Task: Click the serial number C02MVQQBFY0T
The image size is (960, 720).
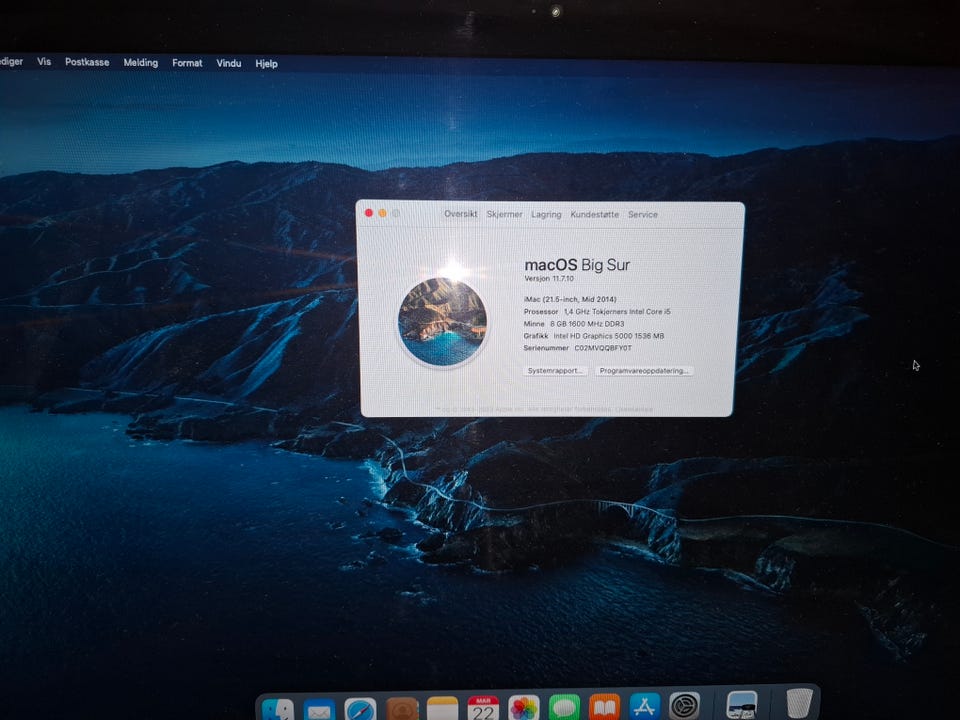Action: coord(603,348)
